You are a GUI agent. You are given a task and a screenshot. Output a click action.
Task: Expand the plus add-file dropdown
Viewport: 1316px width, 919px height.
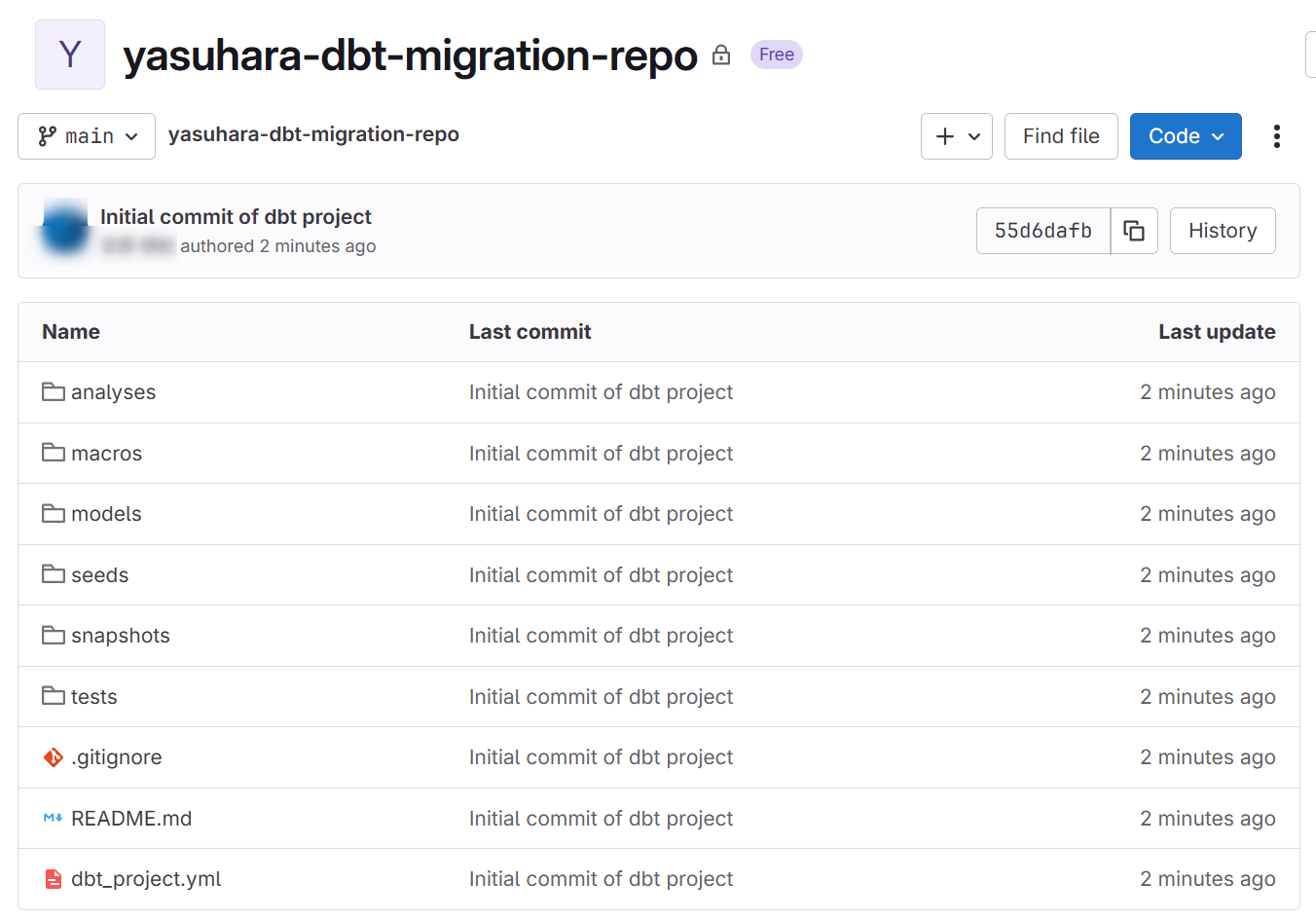pos(956,136)
